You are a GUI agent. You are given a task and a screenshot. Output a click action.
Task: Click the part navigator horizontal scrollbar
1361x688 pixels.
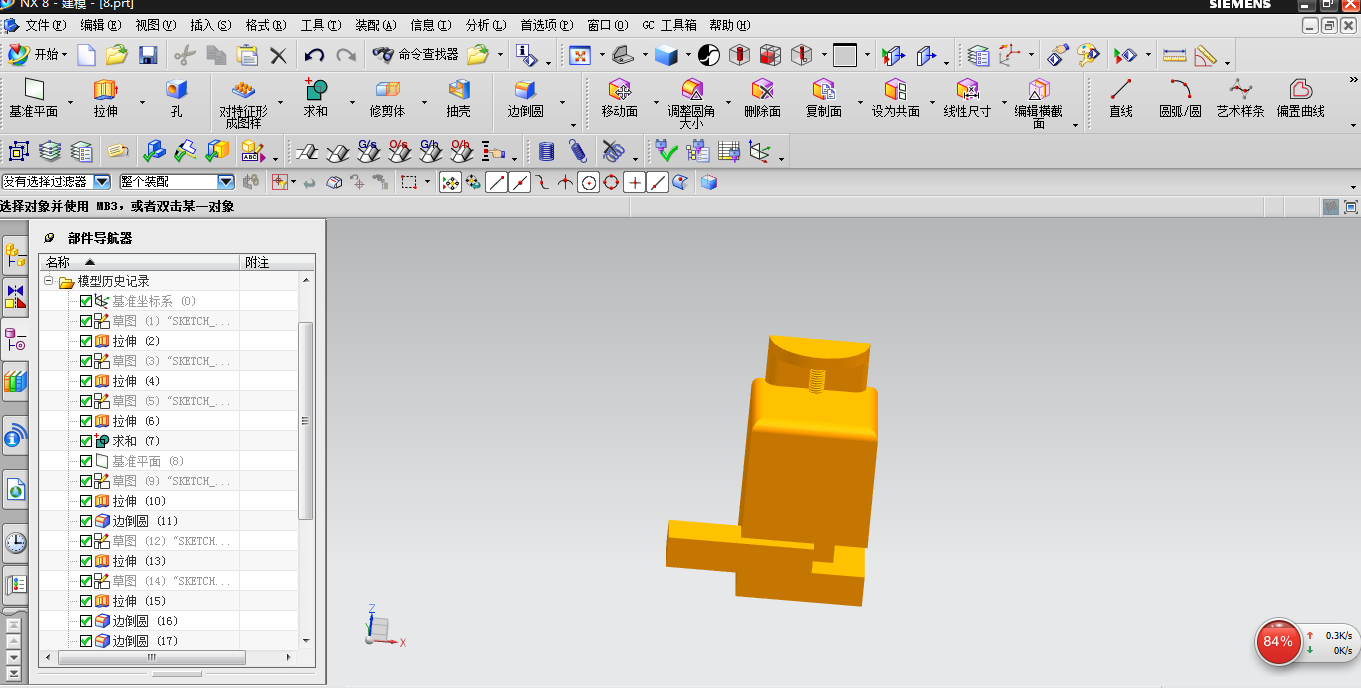(150, 657)
